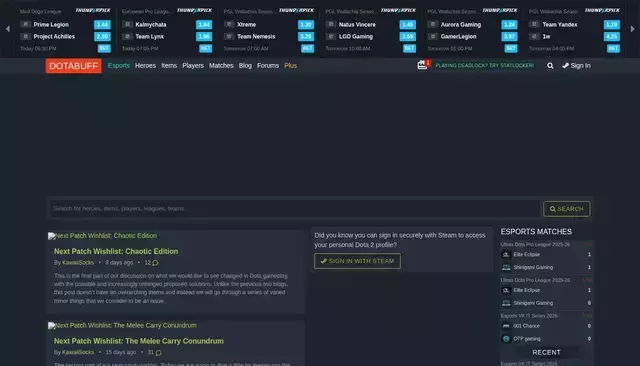
Task: Open the Thunderpick logo on the Natus Vincere card
Action: click(x=398, y=10)
